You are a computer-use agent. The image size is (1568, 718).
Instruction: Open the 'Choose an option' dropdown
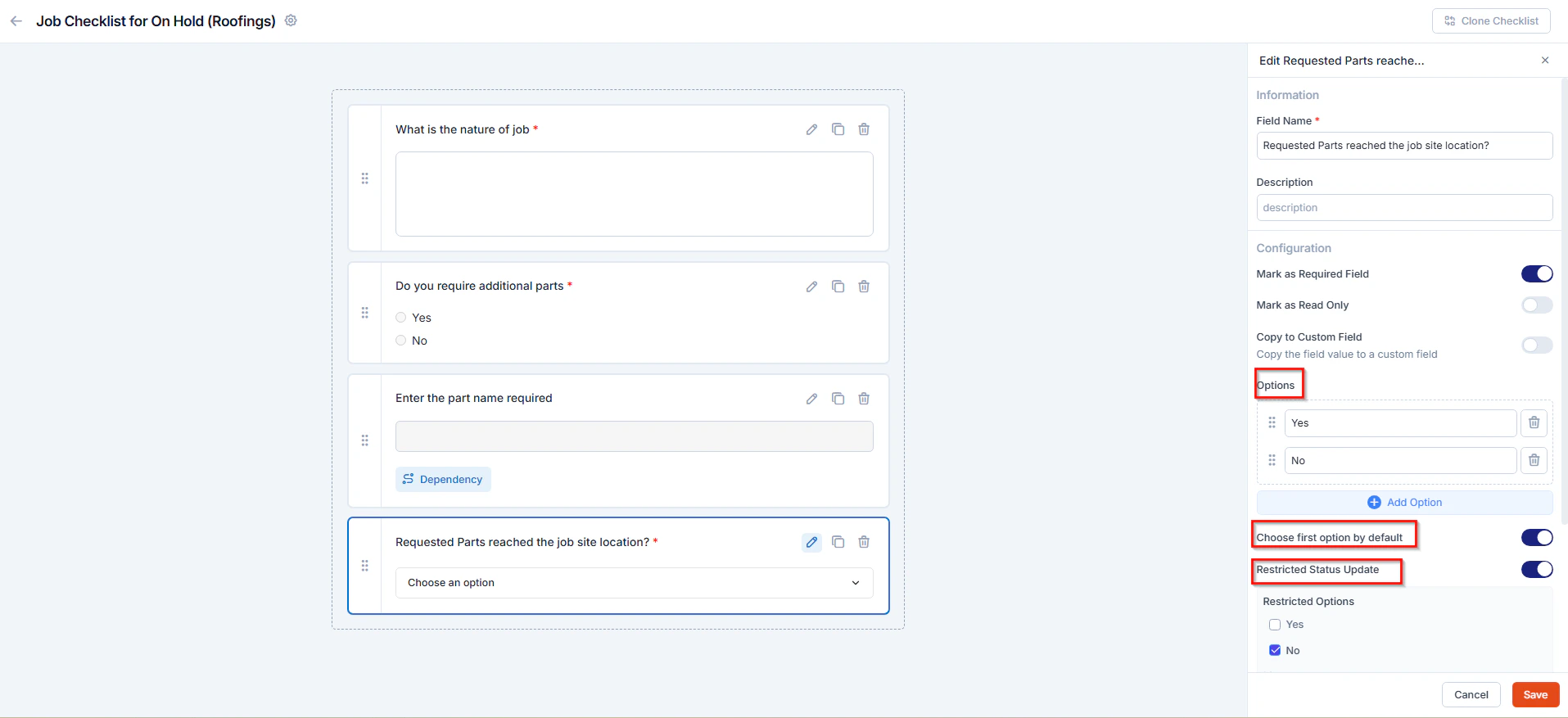pos(635,583)
